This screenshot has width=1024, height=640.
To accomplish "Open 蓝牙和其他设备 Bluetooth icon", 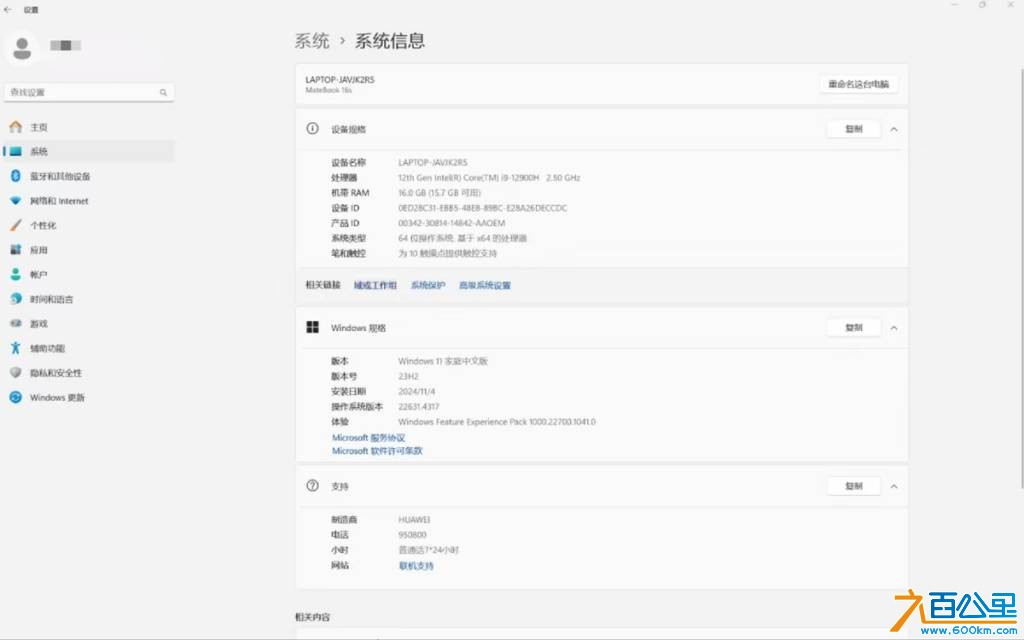I will point(16,176).
